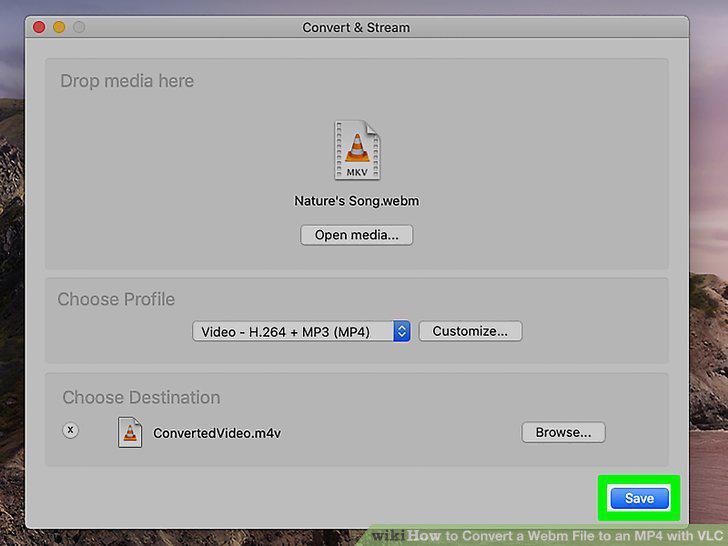Minimize the Convert & Stream window
728x546 pixels.
[59, 27]
